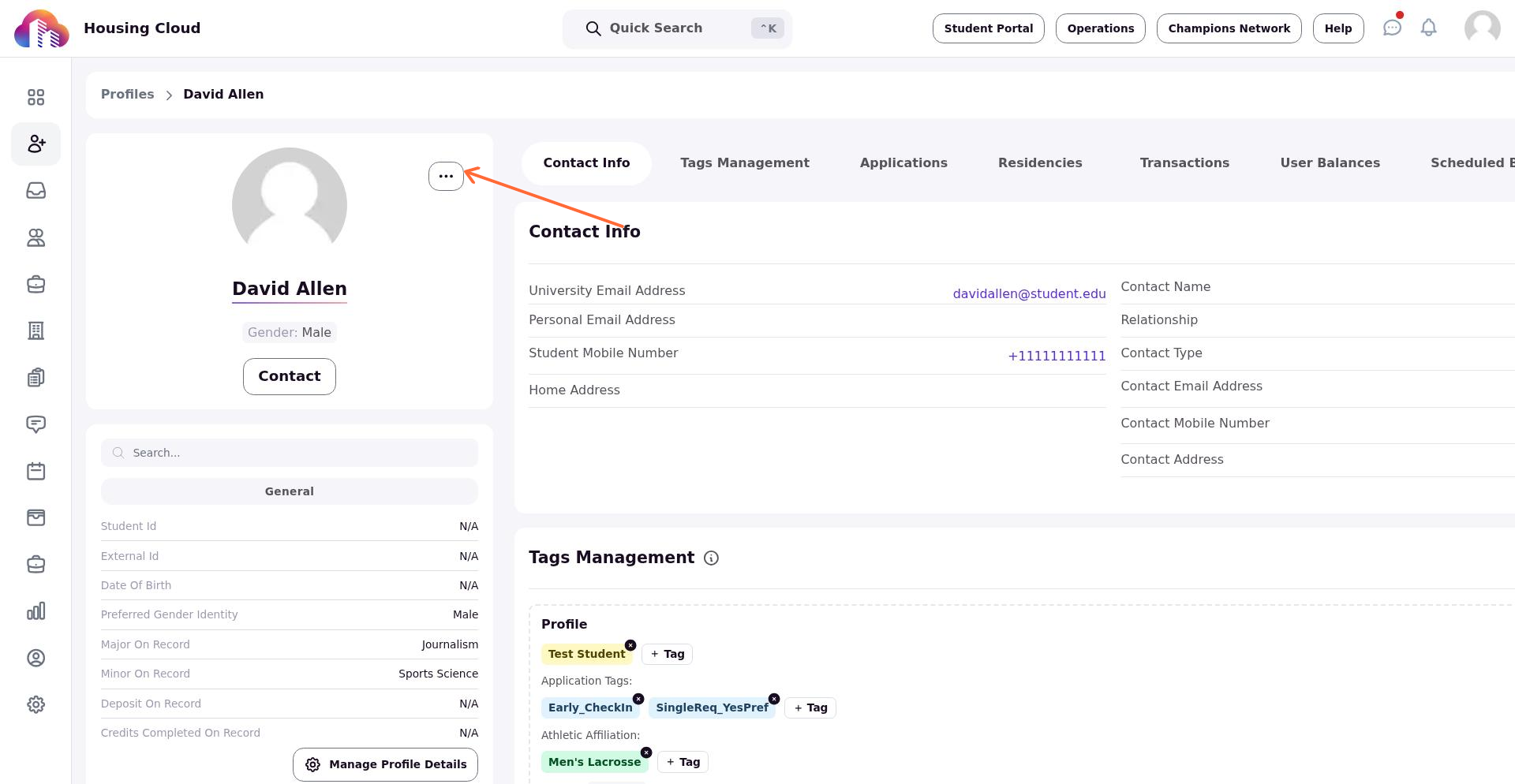Image resolution: width=1515 pixels, height=784 pixels.
Task: Open the settings gear icon in the sidebar
Action: 36,704
